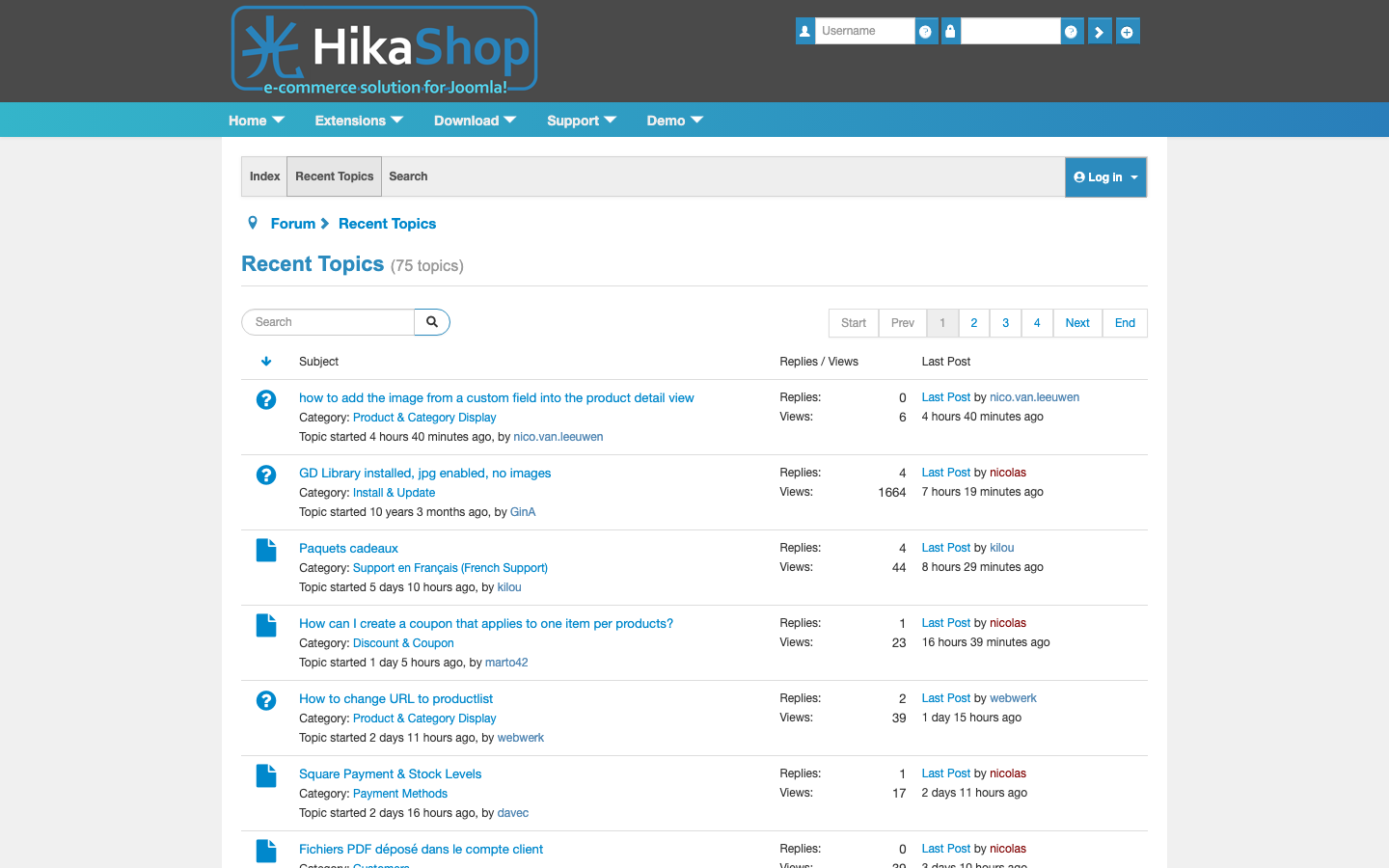Open the Discount & Coupon category
The height and width of the screenshot is (868, 1389).
403,643
